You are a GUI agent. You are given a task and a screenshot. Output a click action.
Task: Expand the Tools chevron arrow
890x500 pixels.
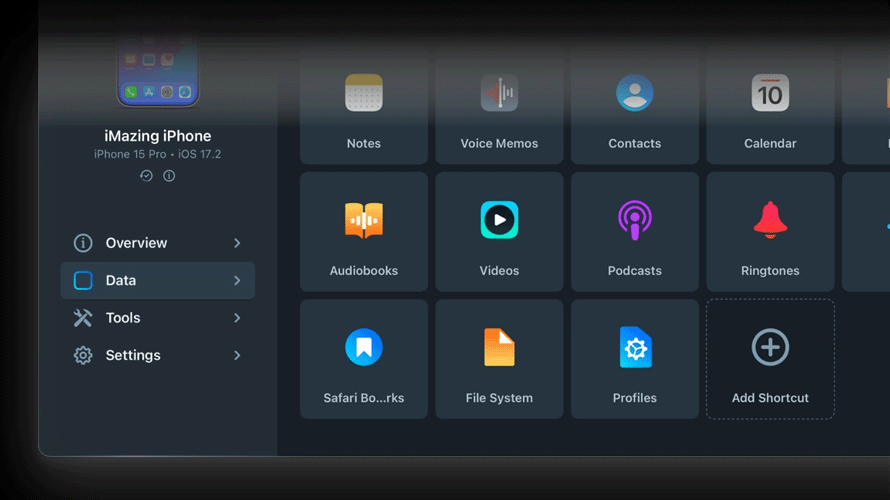pos(237,318)
